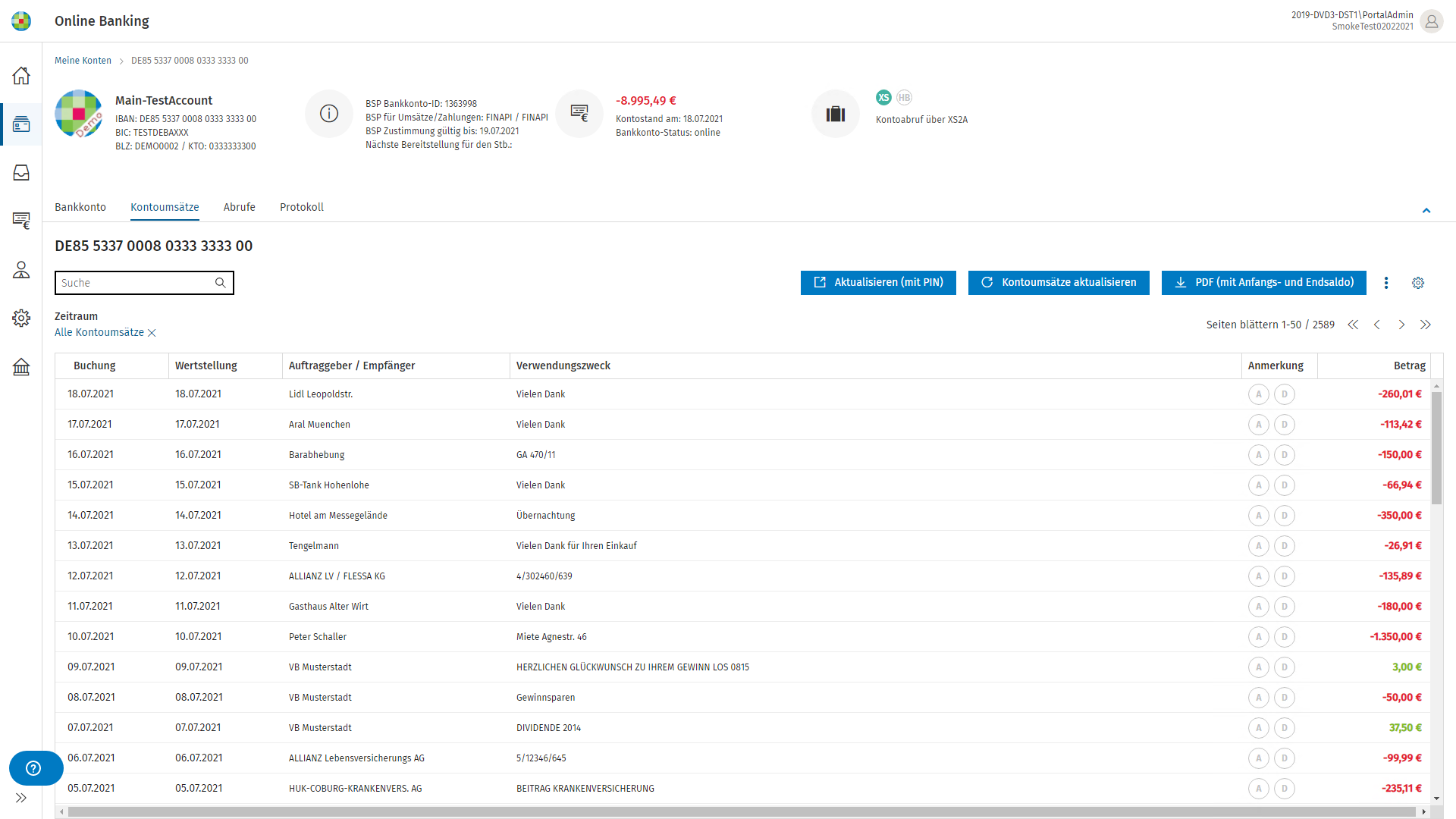The width and height of the screenshot is (1456, 819).
Task: Go to the last page
Action: pyautogui.click(x=1426, y=325)
